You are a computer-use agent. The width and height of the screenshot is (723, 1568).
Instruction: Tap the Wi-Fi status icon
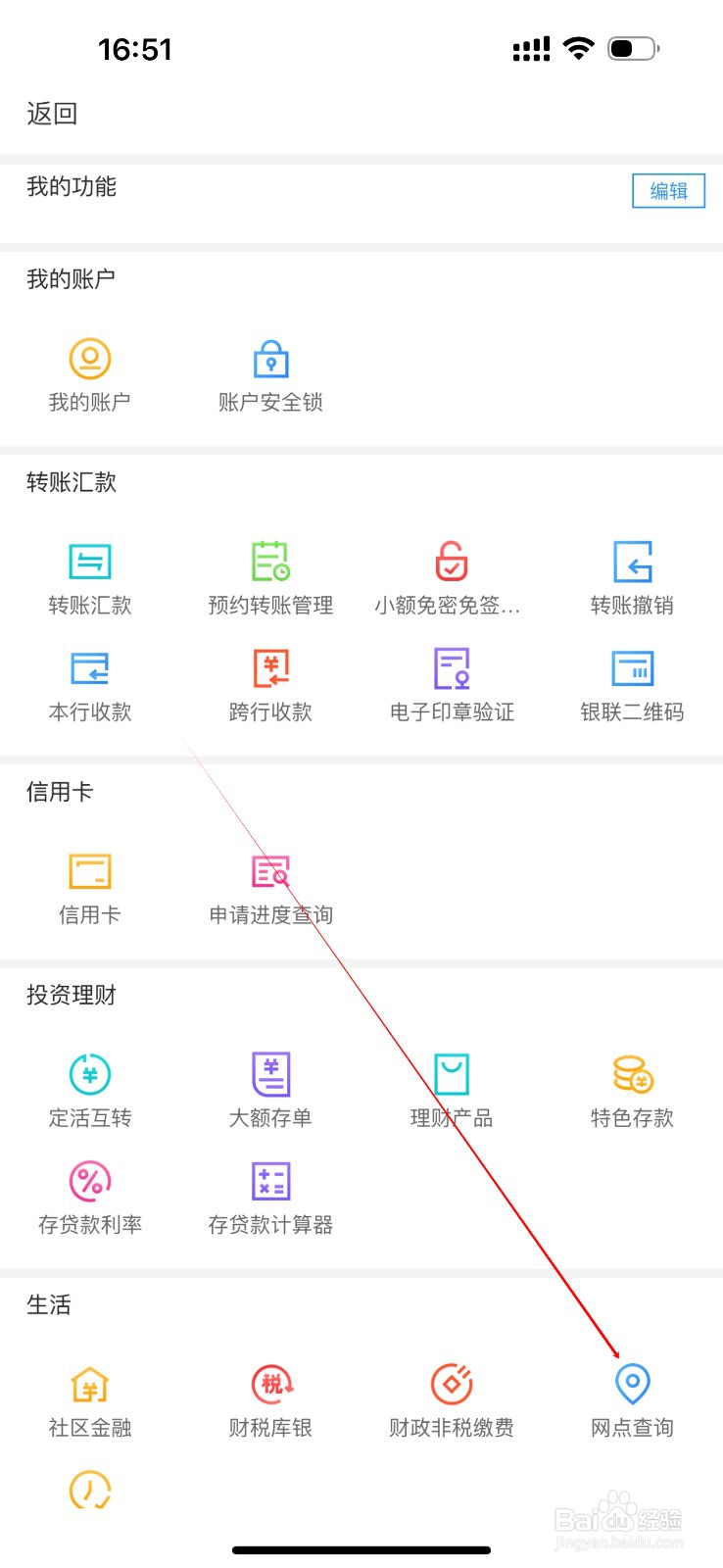tap(579, 48)
